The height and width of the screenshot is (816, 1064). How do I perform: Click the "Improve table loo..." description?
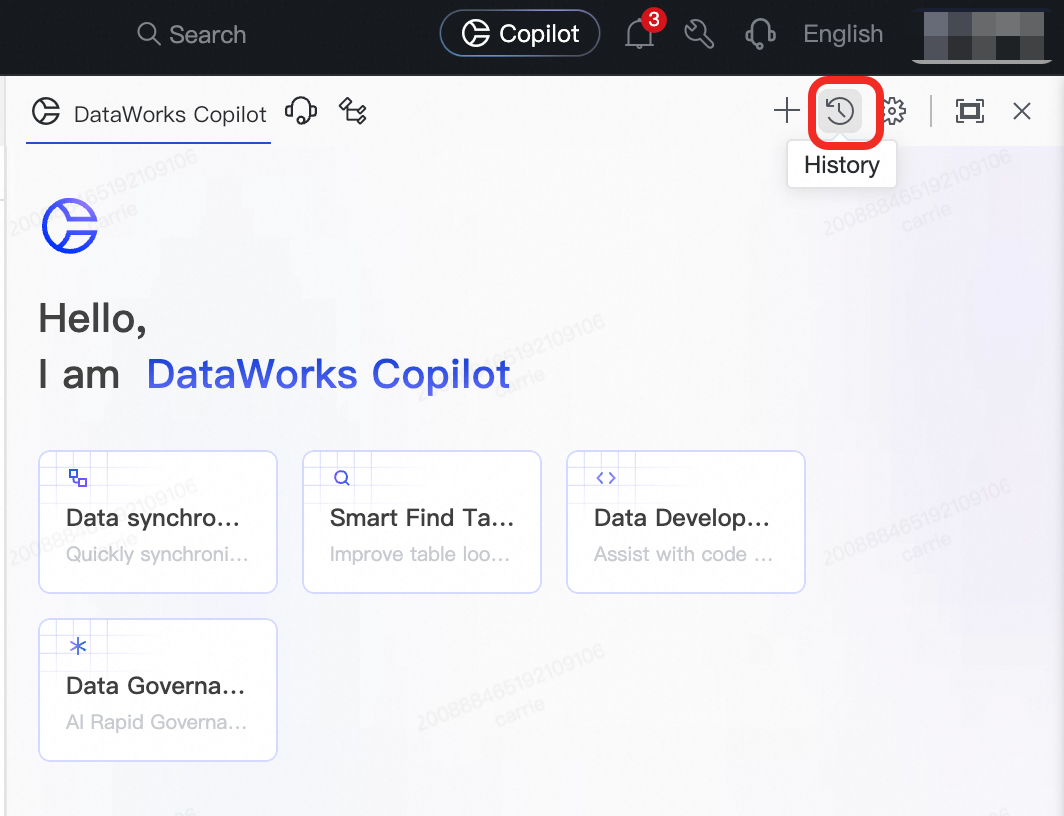pos(419,554)
